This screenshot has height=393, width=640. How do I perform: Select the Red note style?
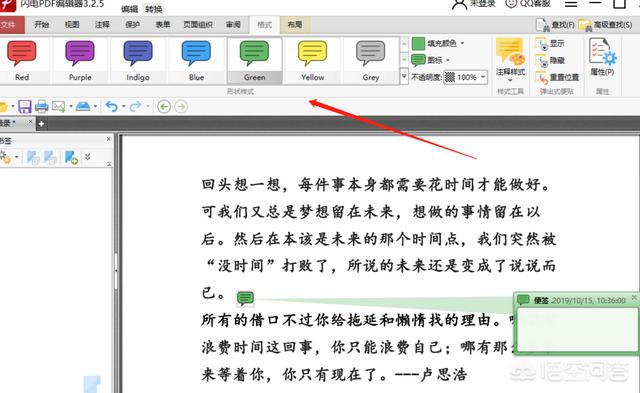22,60
